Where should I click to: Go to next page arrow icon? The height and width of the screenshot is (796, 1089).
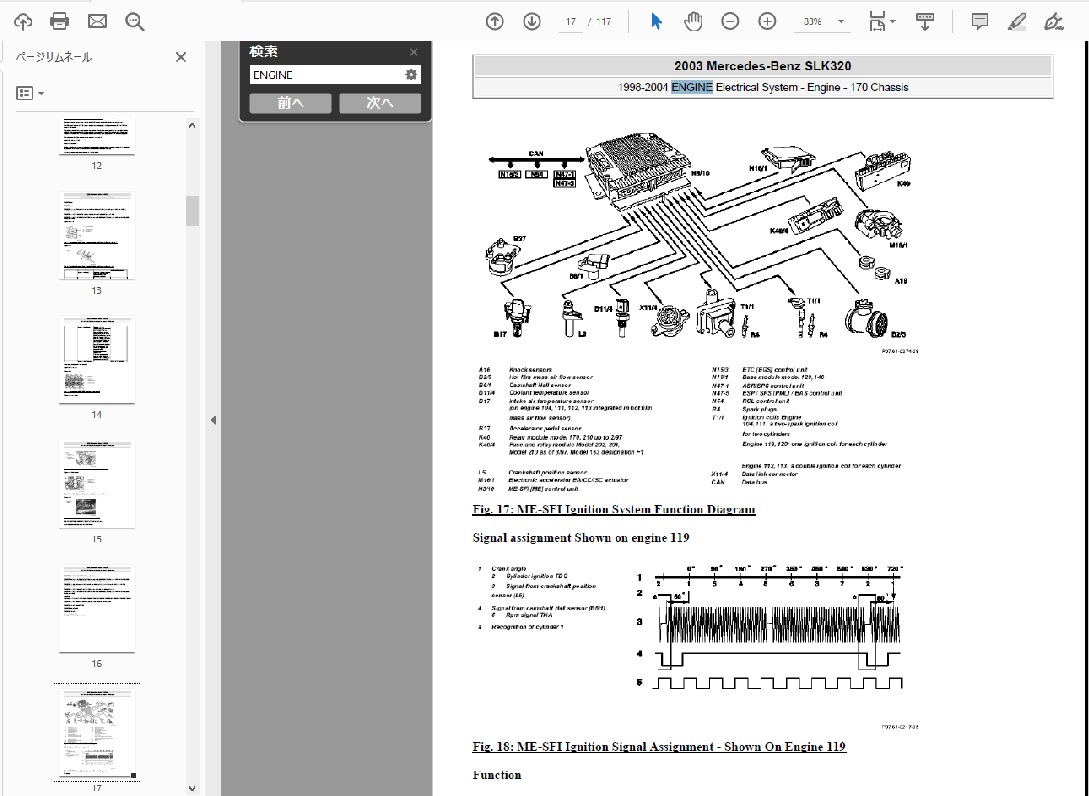[x=532, y=22]
